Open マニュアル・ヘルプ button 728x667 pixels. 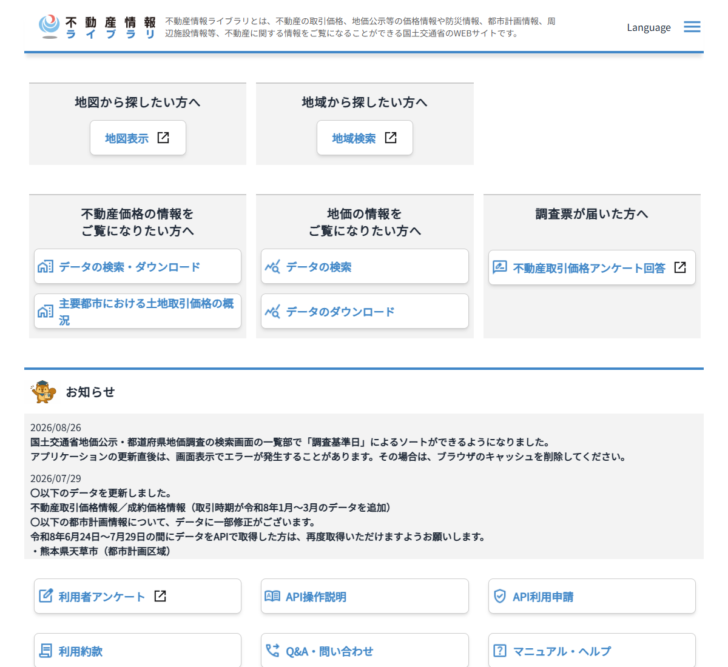click(592, 650)
